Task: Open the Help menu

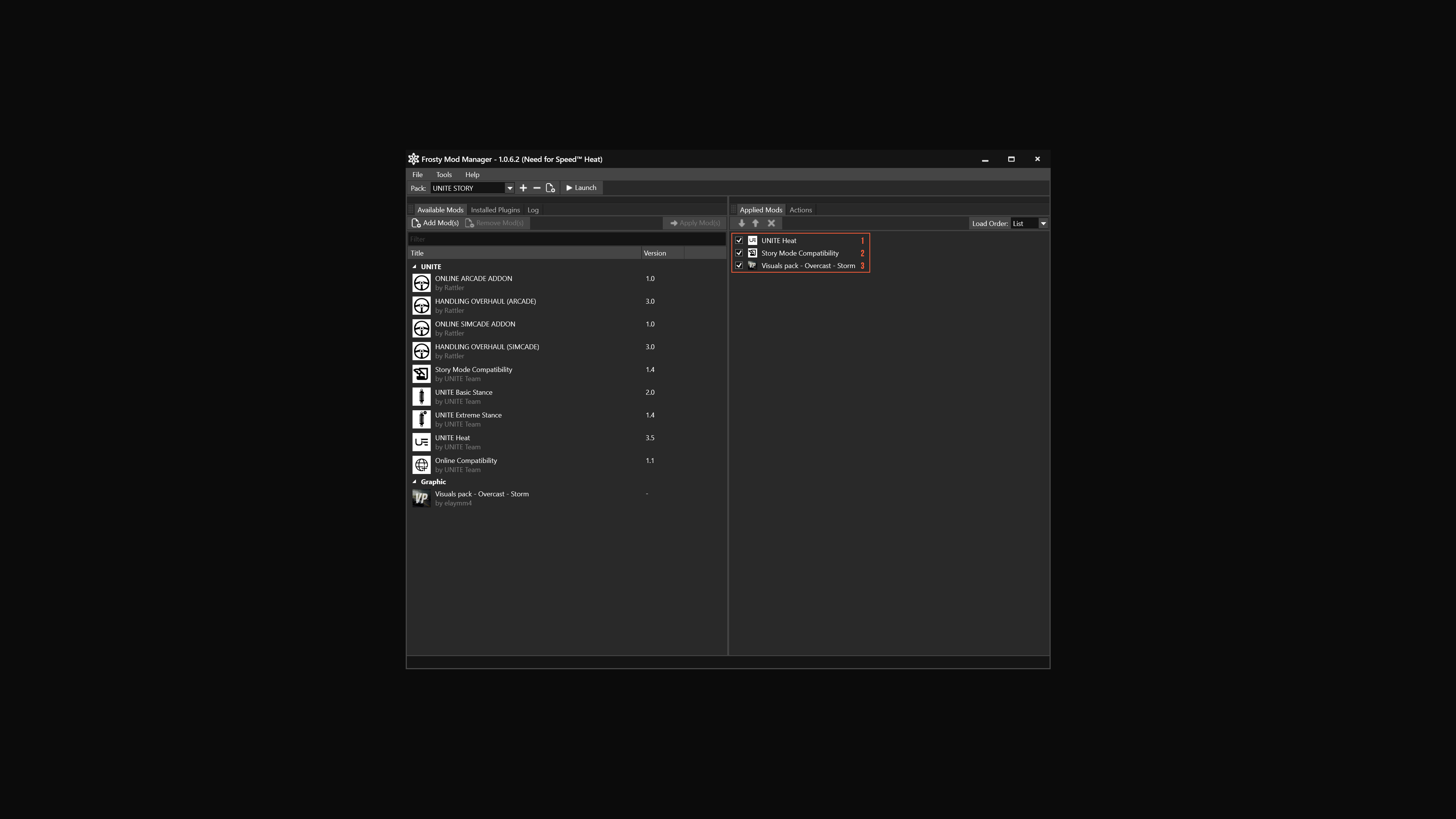Action: point(472,175)
